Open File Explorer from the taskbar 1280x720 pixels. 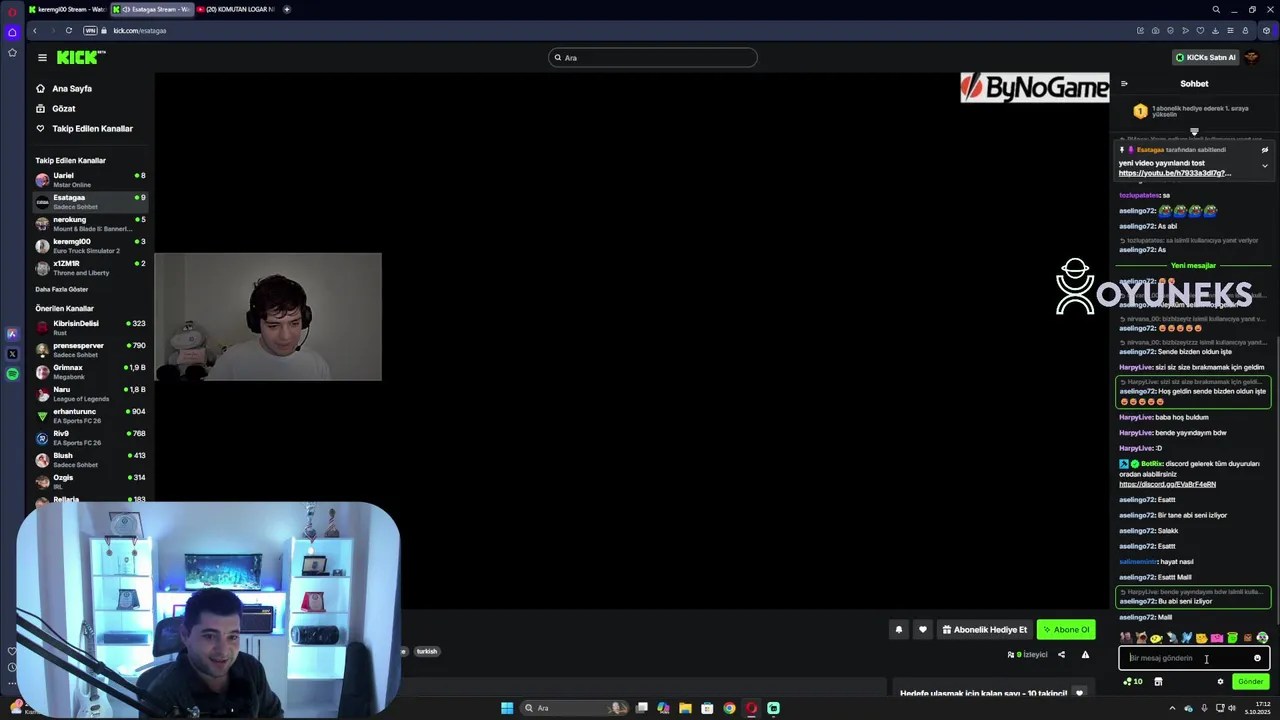pyautogui.click(x=685, y=708)
